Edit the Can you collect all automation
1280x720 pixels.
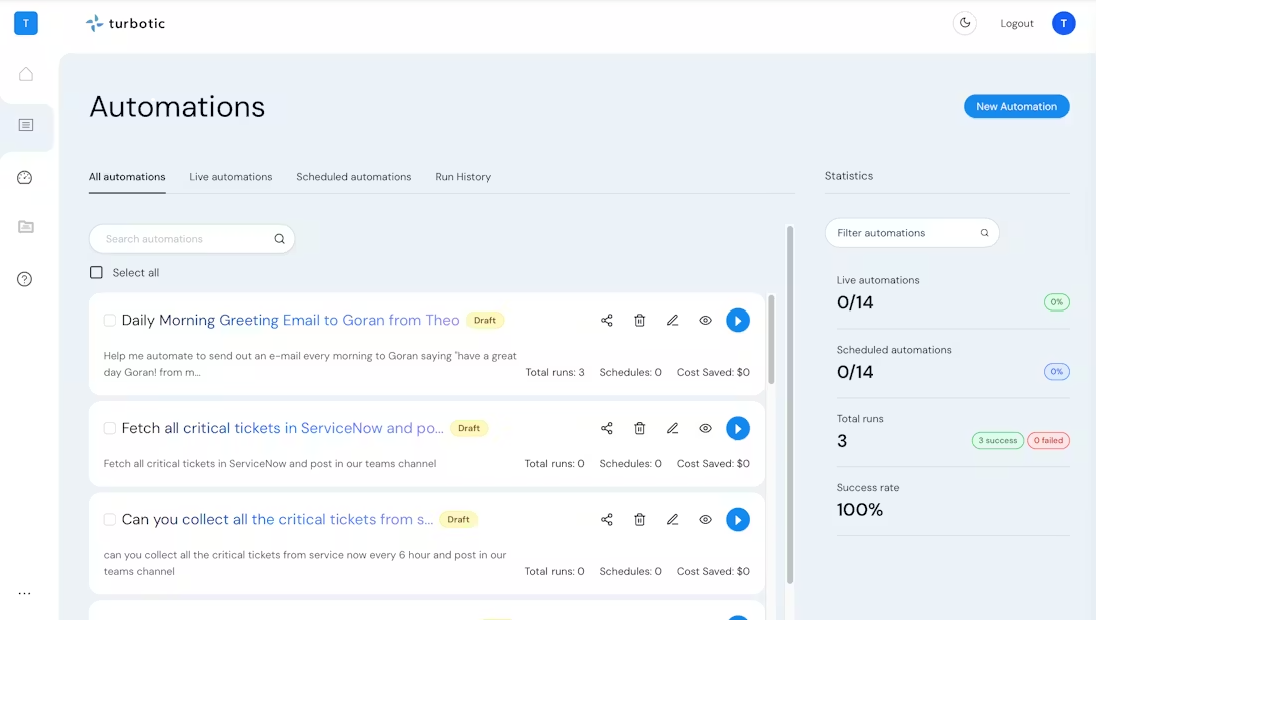pyautogui.click(x=673, y=520)
